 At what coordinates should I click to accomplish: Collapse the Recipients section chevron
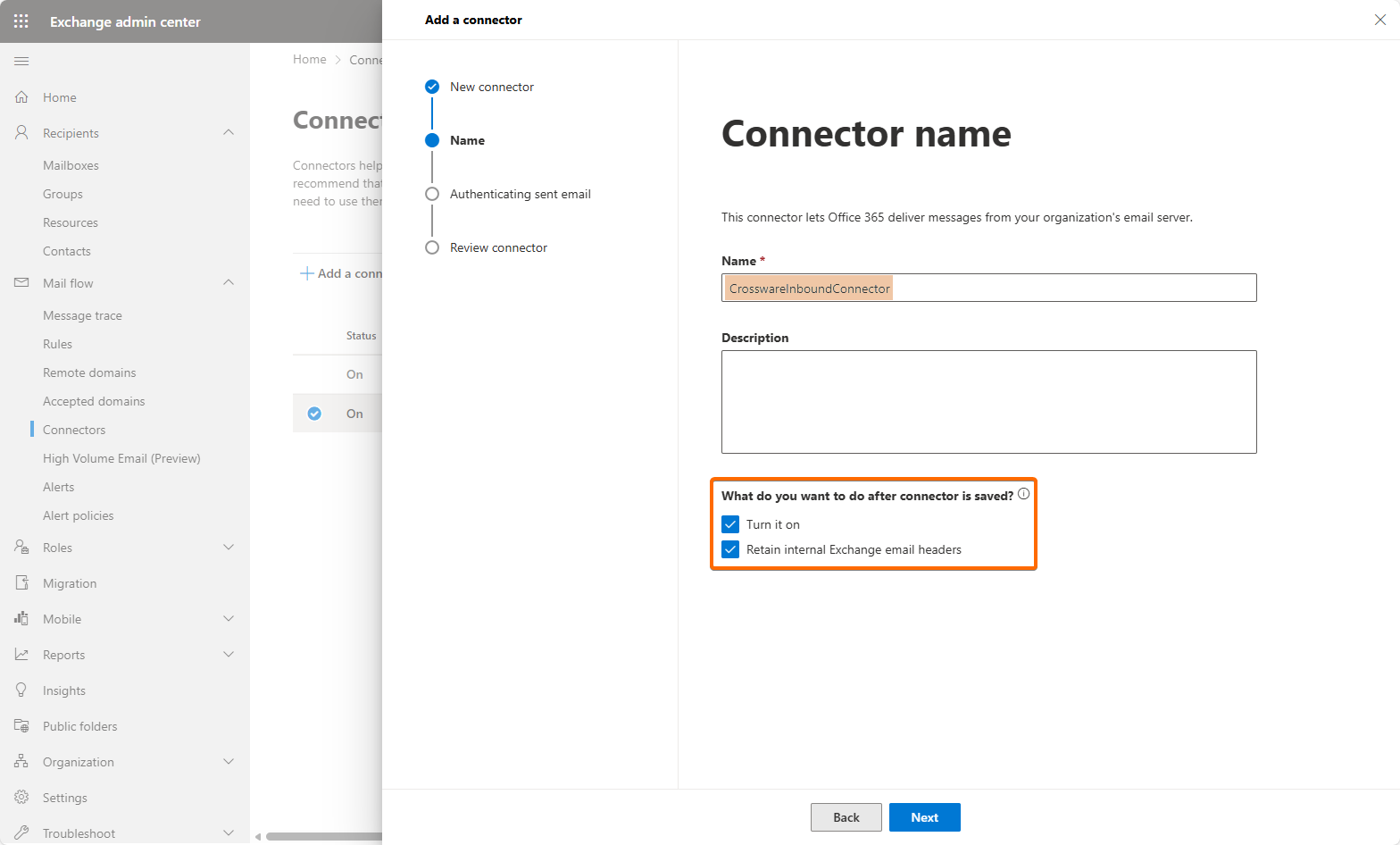click(229, 133)
